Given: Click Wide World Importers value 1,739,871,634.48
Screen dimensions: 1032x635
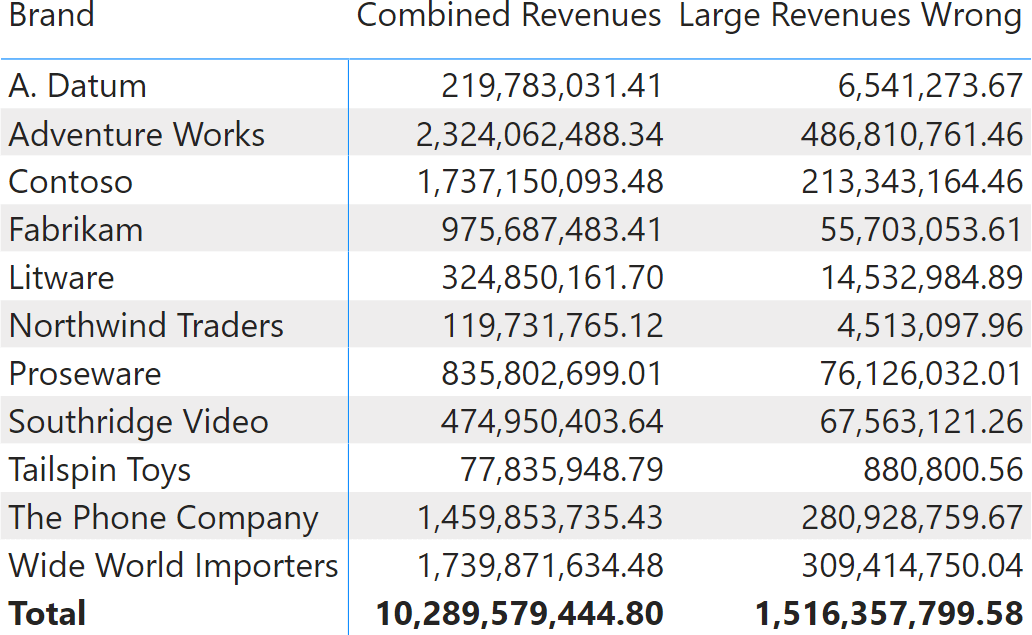Looking at the screenshot, I should pos(540,566).
